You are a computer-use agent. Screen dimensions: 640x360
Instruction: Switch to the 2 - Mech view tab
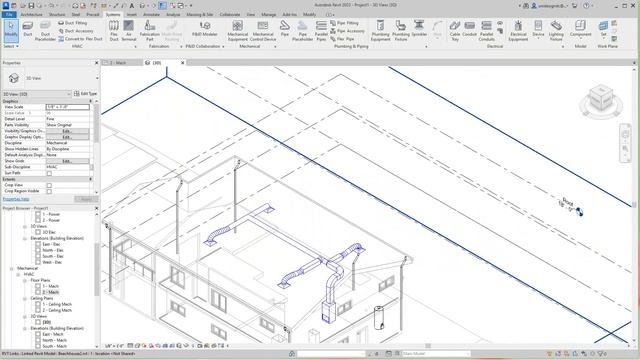click(x=118, y=63)
